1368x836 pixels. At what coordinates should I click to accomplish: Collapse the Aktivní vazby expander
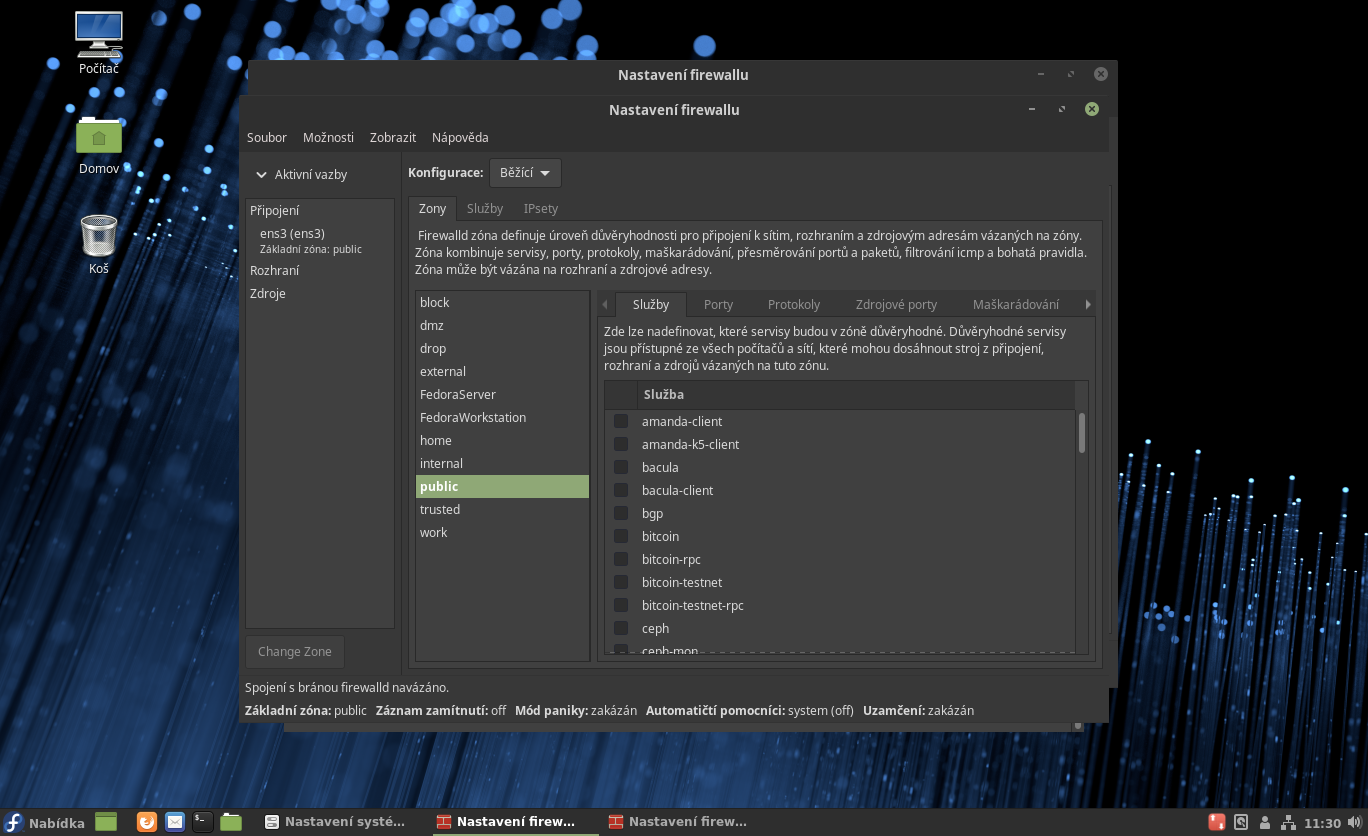[262, 174]
